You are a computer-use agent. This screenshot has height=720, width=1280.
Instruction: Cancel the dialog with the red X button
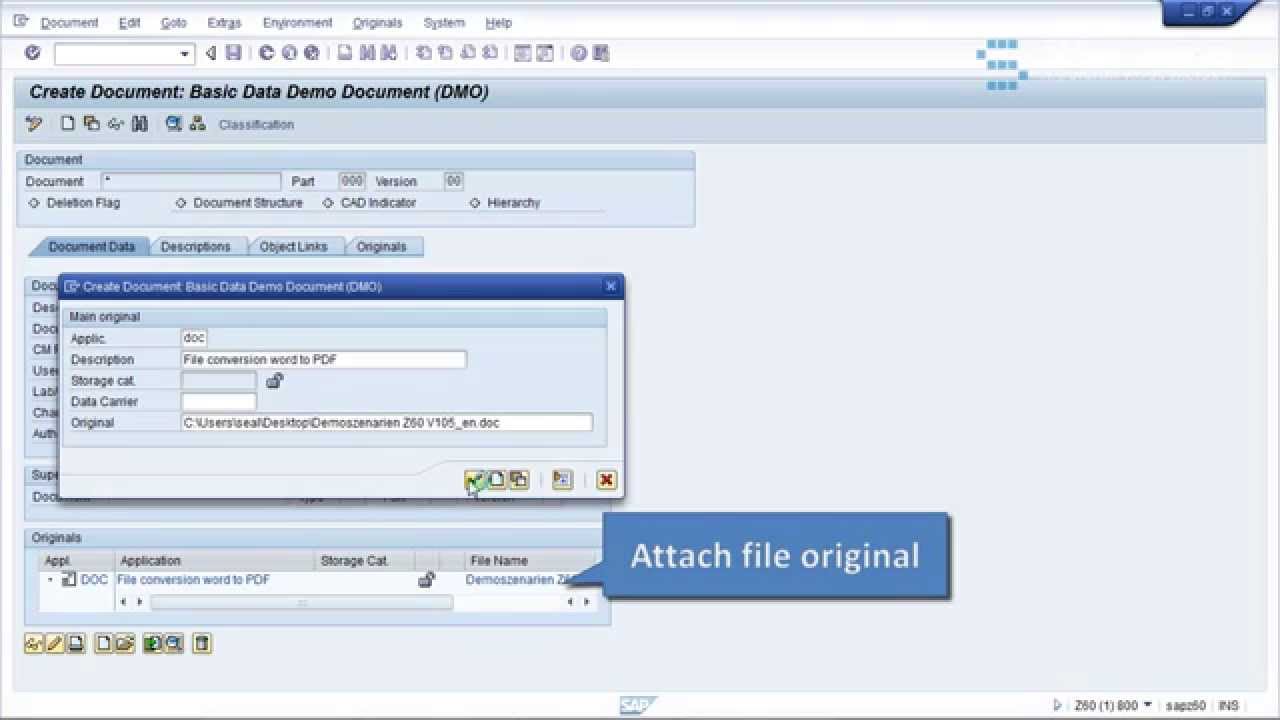[606, 480]
